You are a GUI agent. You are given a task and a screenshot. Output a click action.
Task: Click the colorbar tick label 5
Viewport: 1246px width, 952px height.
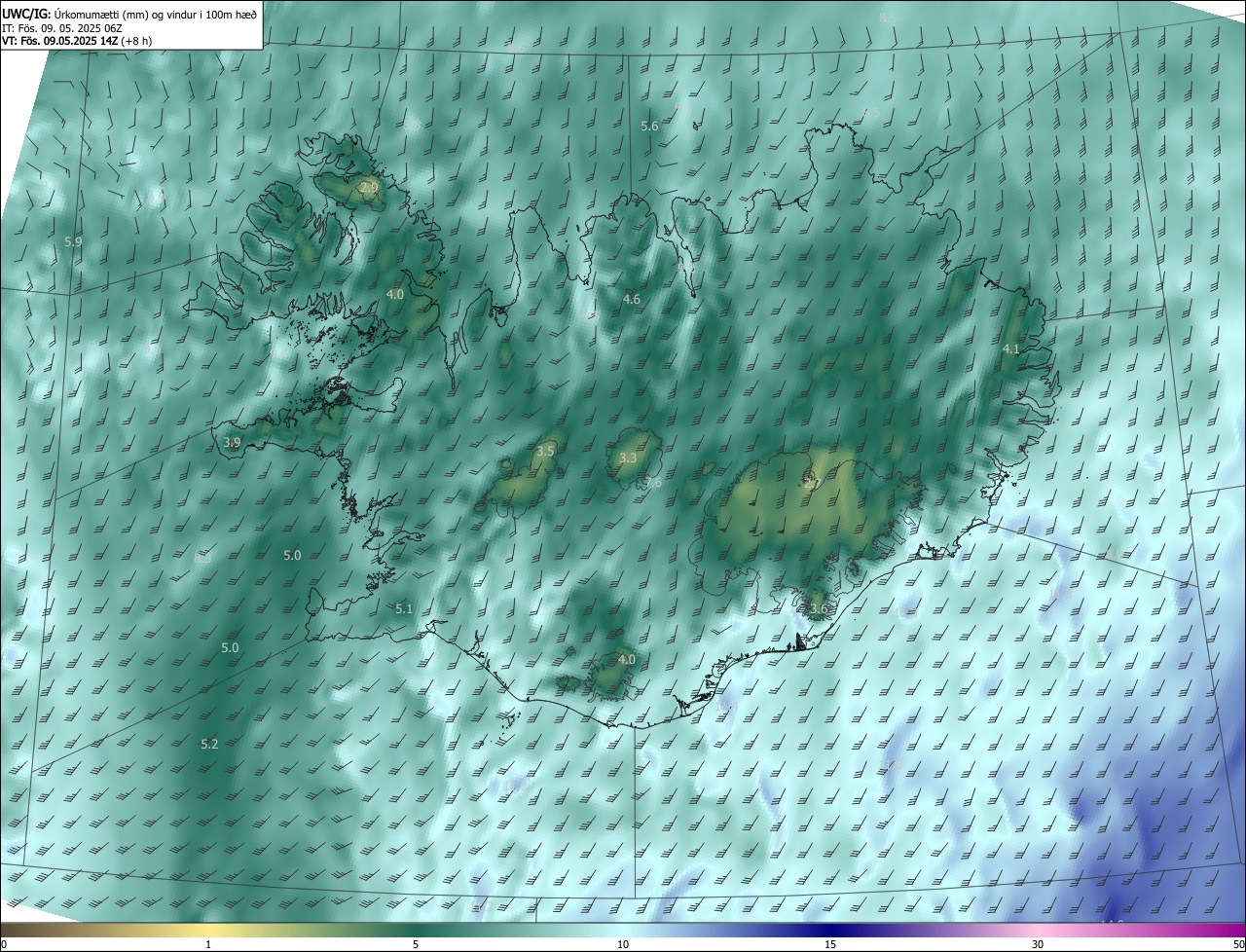point(416,945)
